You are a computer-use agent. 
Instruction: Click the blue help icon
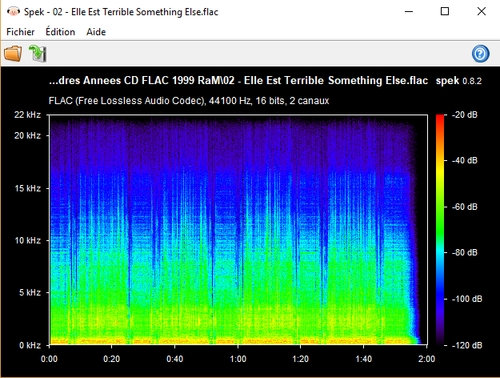tap(480, 54)
